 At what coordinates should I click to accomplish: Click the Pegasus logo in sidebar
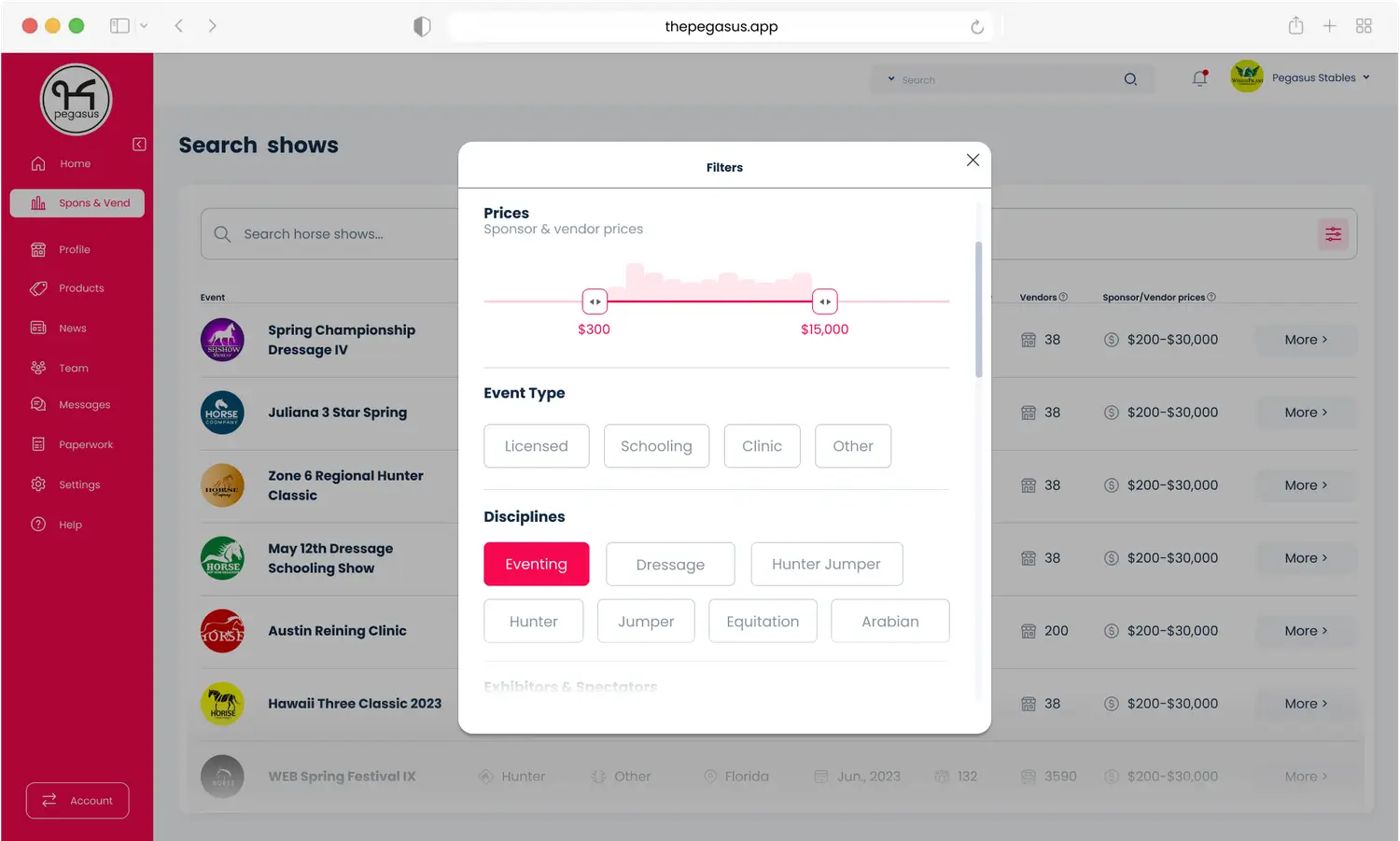(x=76, y=100)
